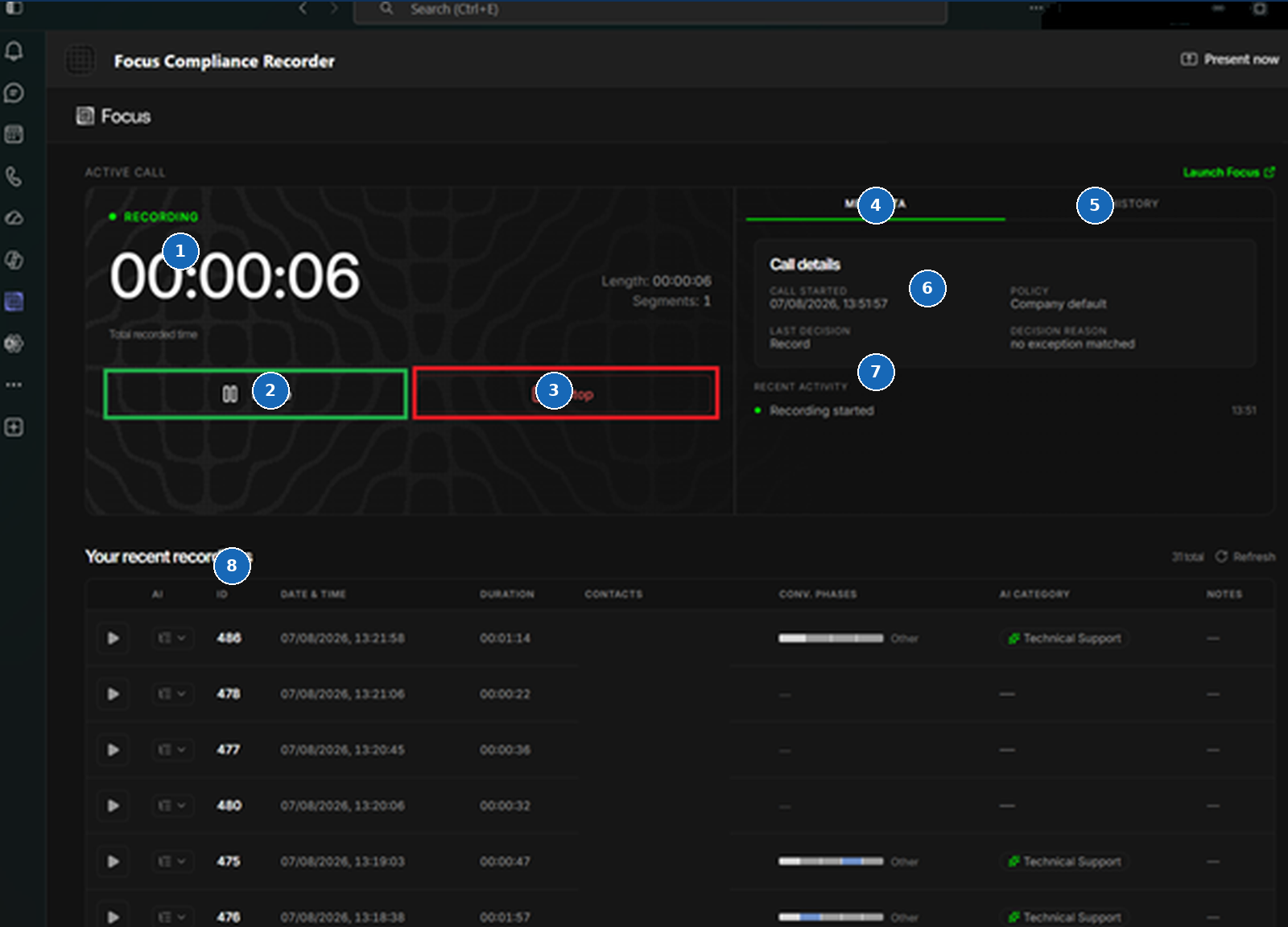Click the Company default policy value

click(x=1059, y=304)
